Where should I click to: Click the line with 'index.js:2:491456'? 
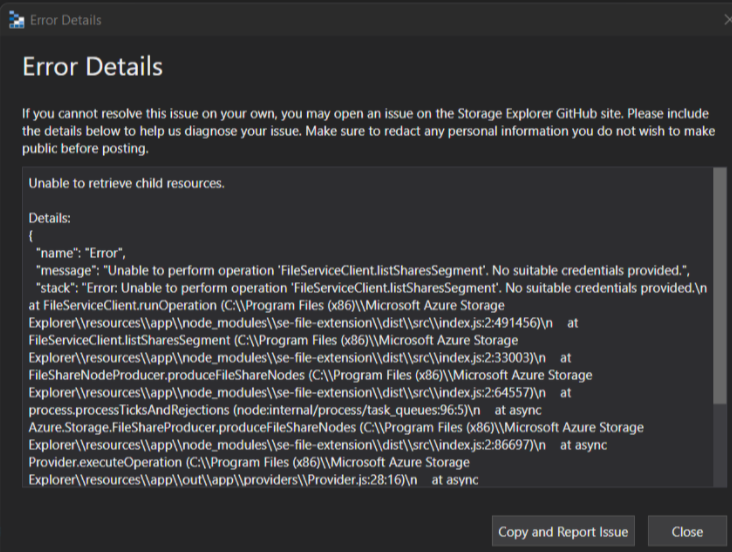click(x=303, y=323)
